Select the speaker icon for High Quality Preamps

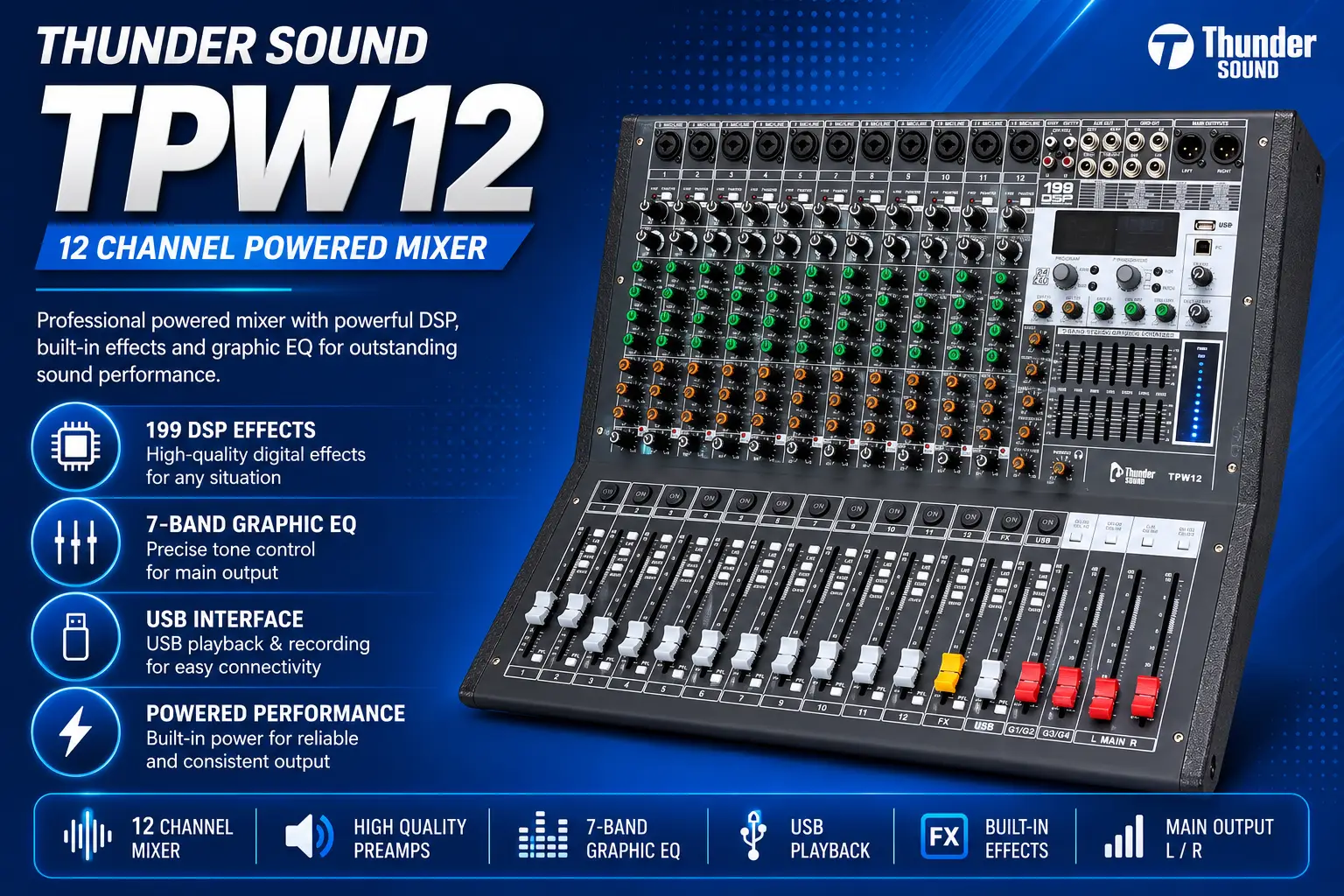click(309, 836)
